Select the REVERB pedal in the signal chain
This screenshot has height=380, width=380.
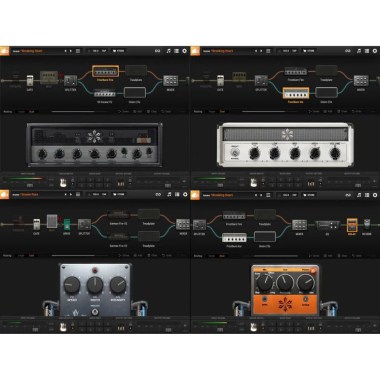click(367, 224)
